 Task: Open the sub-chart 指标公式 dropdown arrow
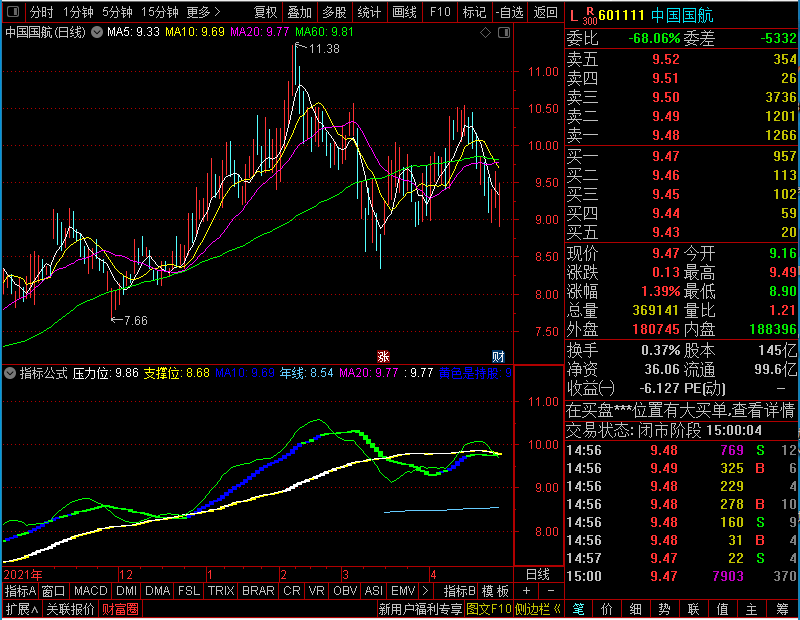tap(10, 373)
